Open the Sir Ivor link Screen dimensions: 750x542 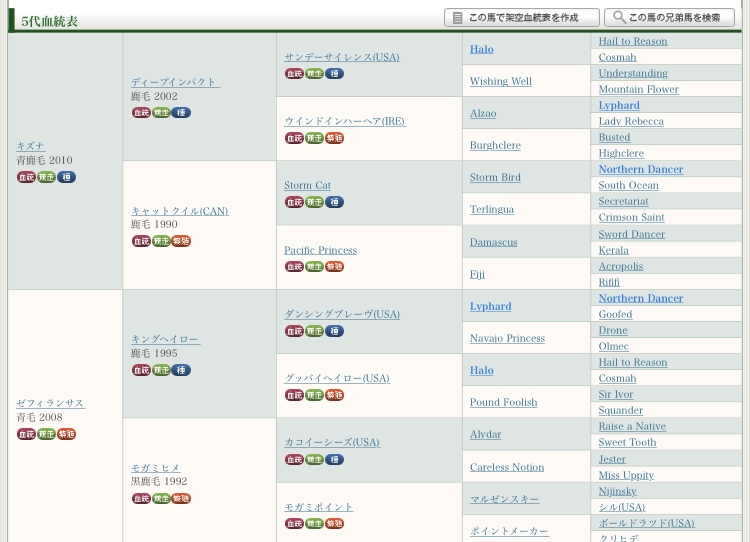(x=616, y=394)
